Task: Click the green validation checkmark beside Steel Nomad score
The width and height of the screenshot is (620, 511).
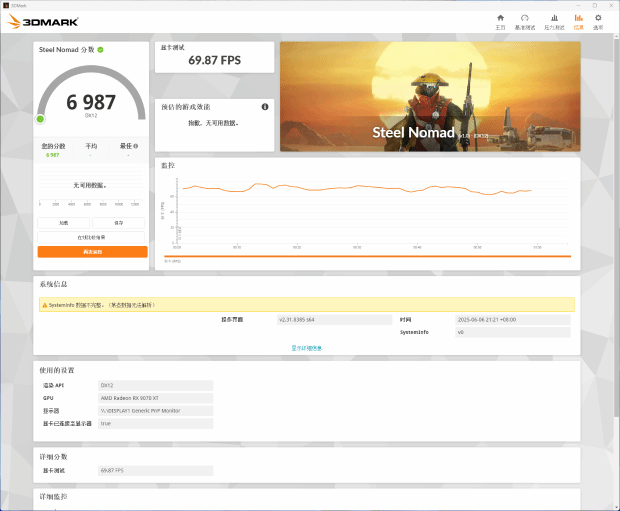Action: [100, 50]
